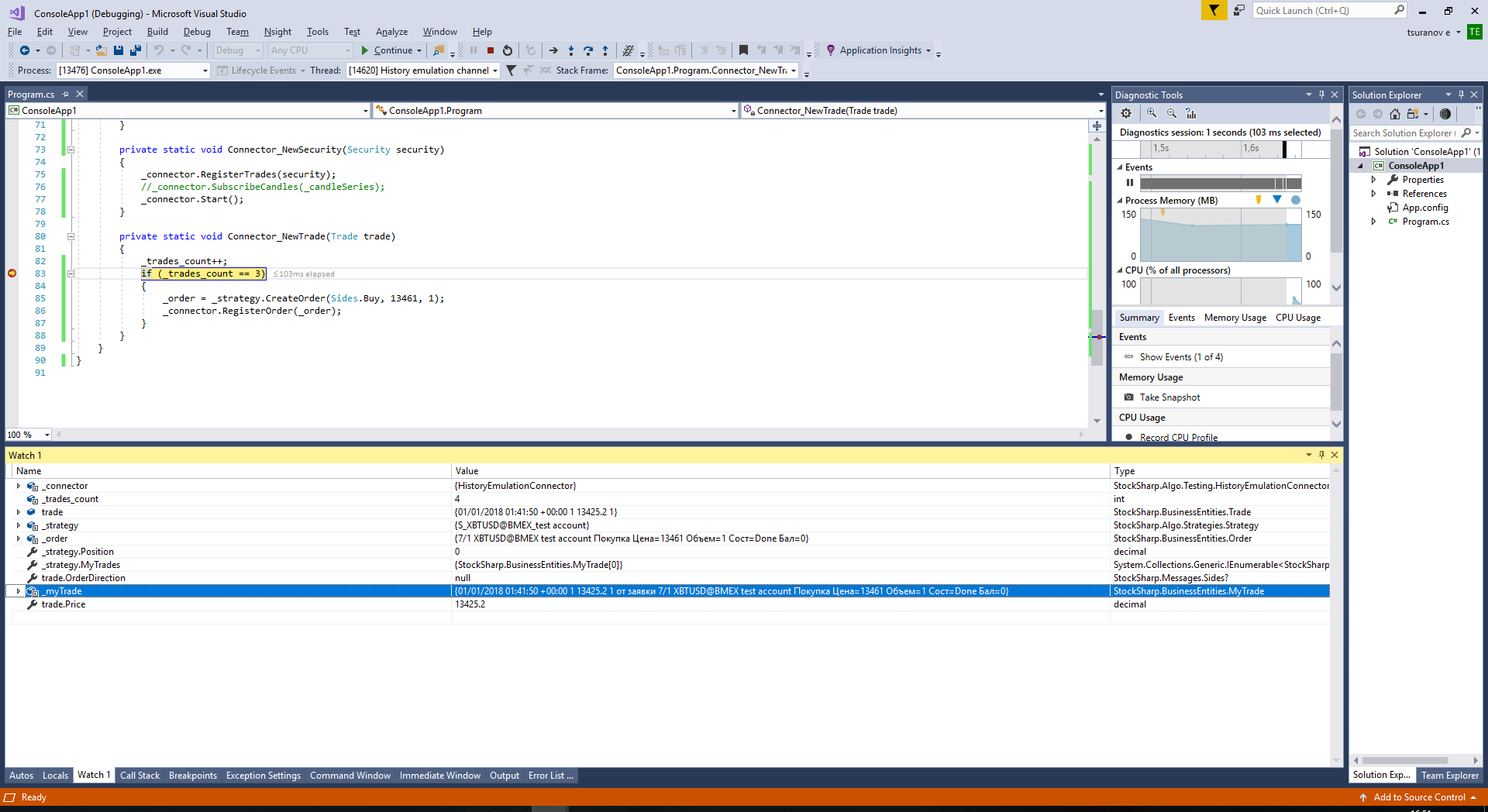Open the editor zoom level dropdown
This screenshot has height=812, width=1488.
[47, 435]
